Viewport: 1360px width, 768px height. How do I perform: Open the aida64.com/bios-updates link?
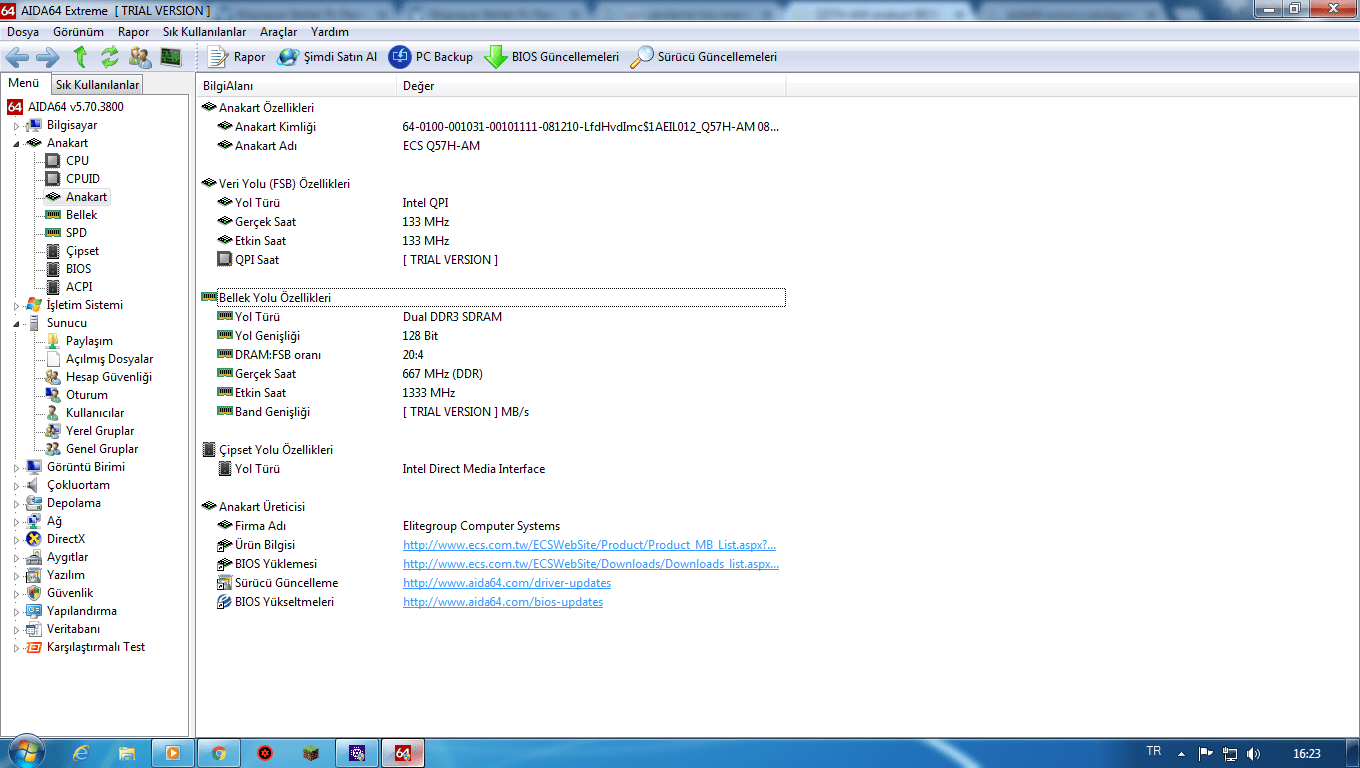tap(503, 602)
